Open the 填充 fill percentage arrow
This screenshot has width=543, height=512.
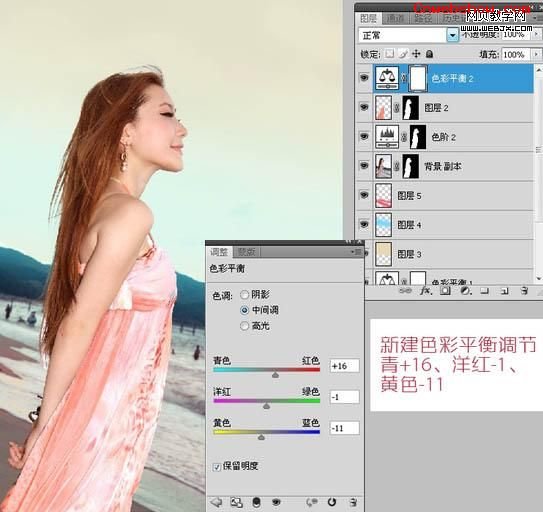(536, 54)
